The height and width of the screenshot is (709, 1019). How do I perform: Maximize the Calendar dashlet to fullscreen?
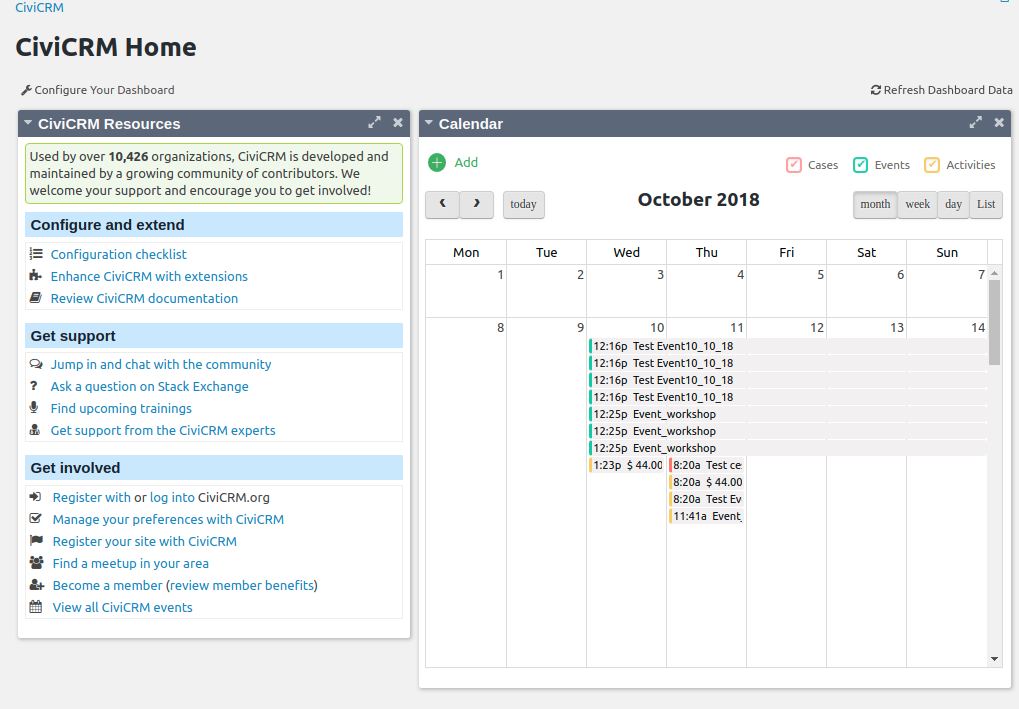pos(975,123)
